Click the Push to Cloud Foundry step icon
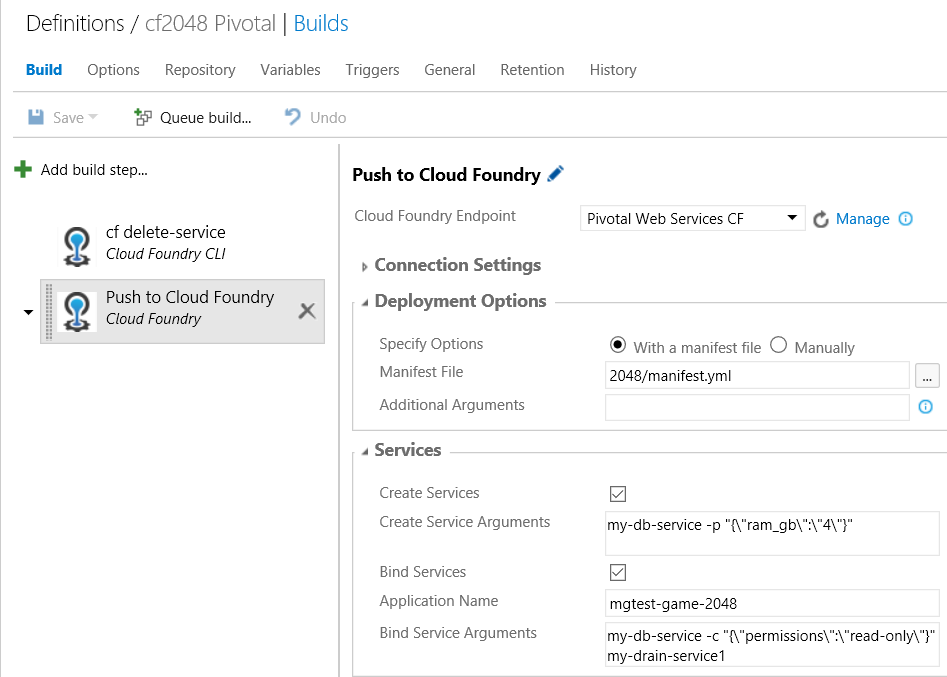Image resolution: width=947 pixels, height=677 pixels. 77,311
